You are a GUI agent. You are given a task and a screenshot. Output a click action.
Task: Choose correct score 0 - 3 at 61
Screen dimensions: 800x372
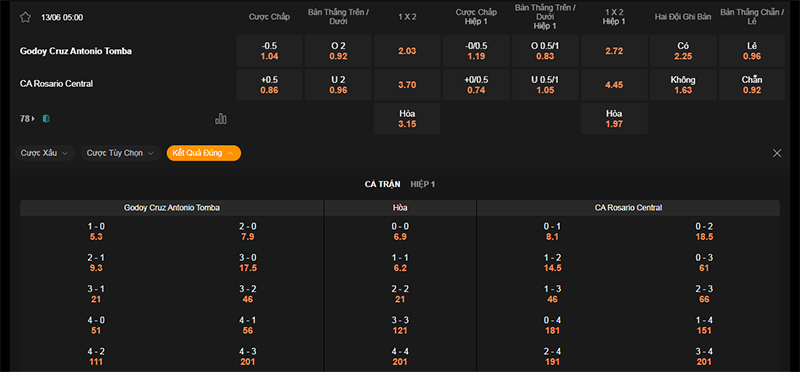pyautogui.click(x=705, y=263)
